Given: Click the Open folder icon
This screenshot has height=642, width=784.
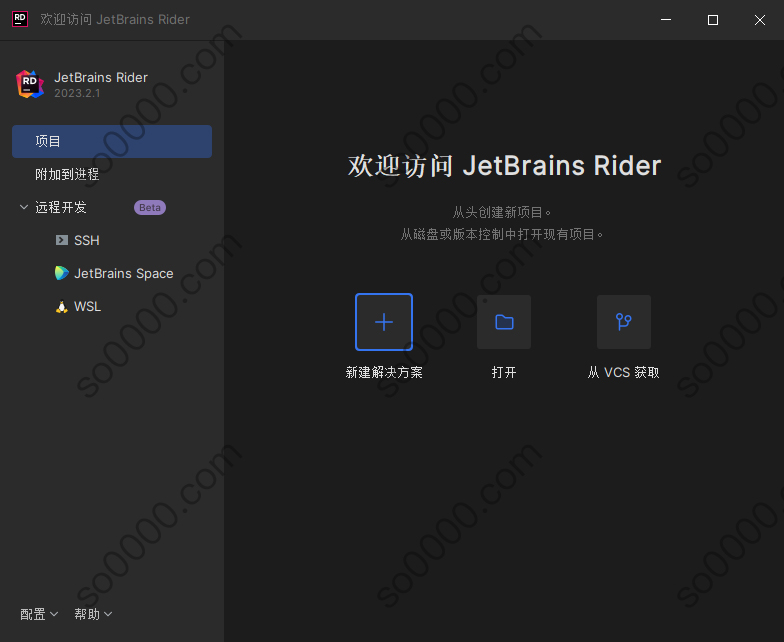Looking at the screenshot, I should [x=504, y=322].
